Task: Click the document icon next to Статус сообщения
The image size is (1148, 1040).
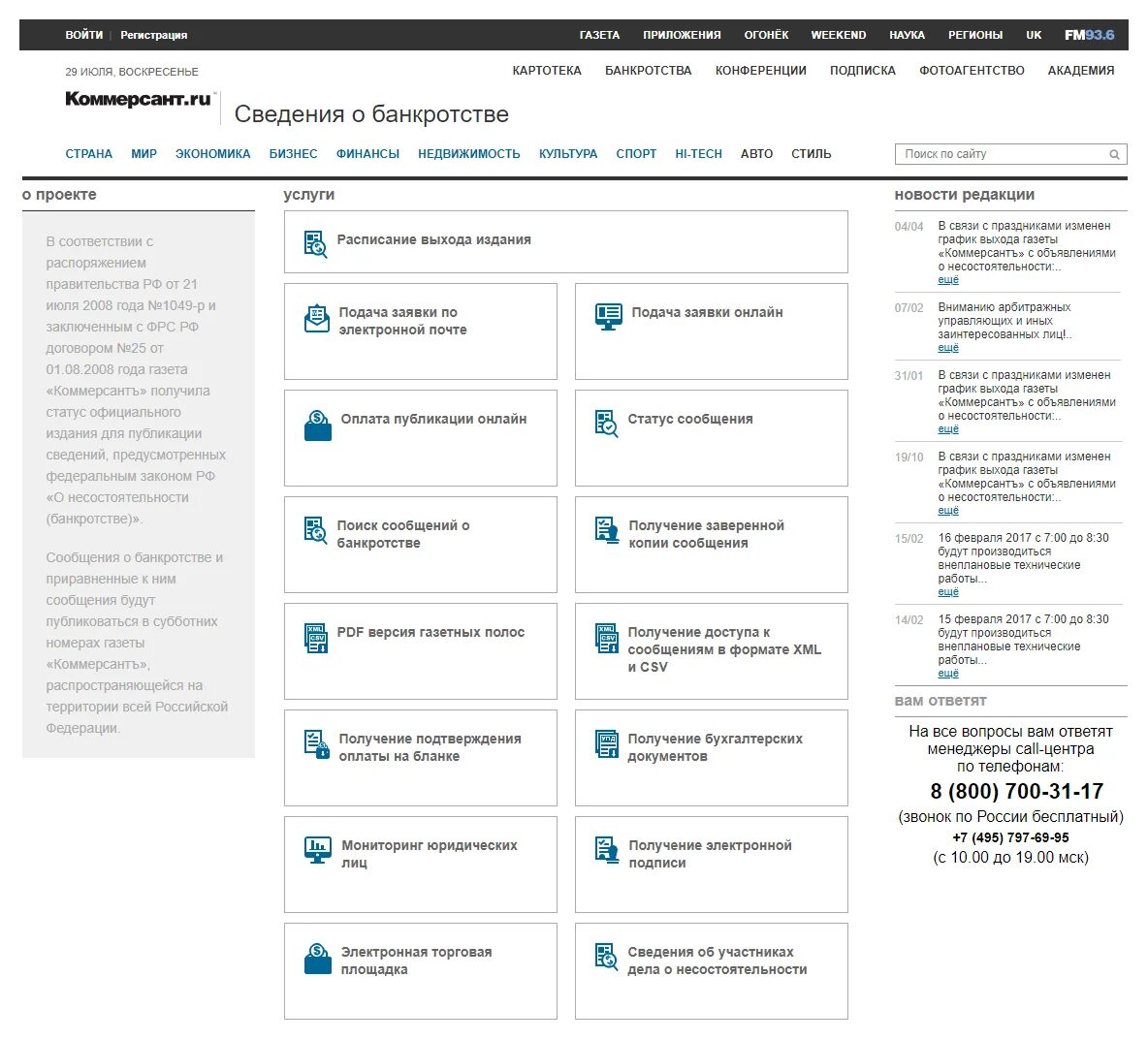Action: (607, 424)
